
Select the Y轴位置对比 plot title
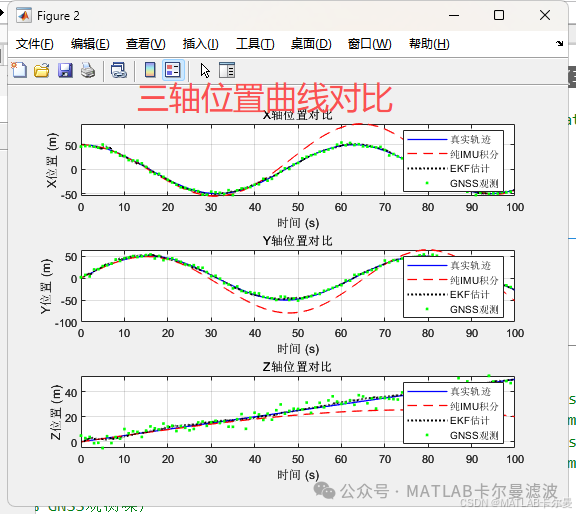[297, 241]
